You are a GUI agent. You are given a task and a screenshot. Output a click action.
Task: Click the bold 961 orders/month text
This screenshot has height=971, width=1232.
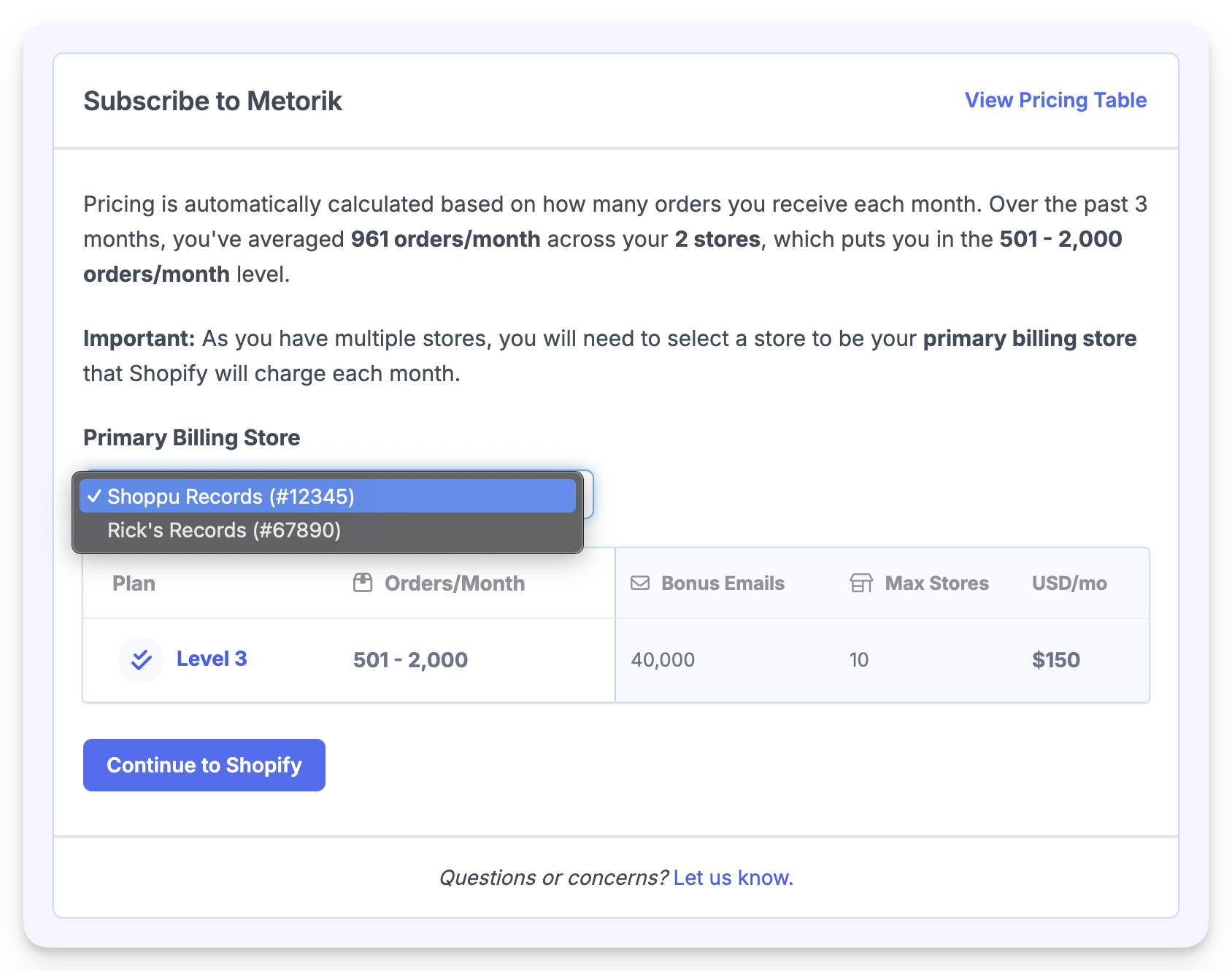click(445, 239)
